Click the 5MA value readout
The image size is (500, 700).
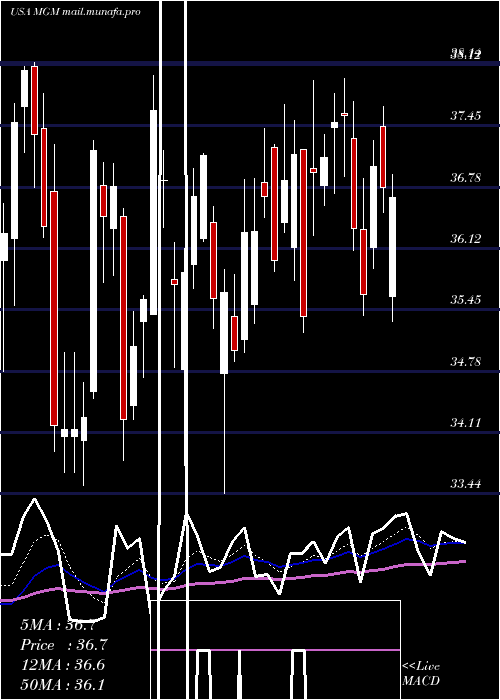(x=58, y=625)
